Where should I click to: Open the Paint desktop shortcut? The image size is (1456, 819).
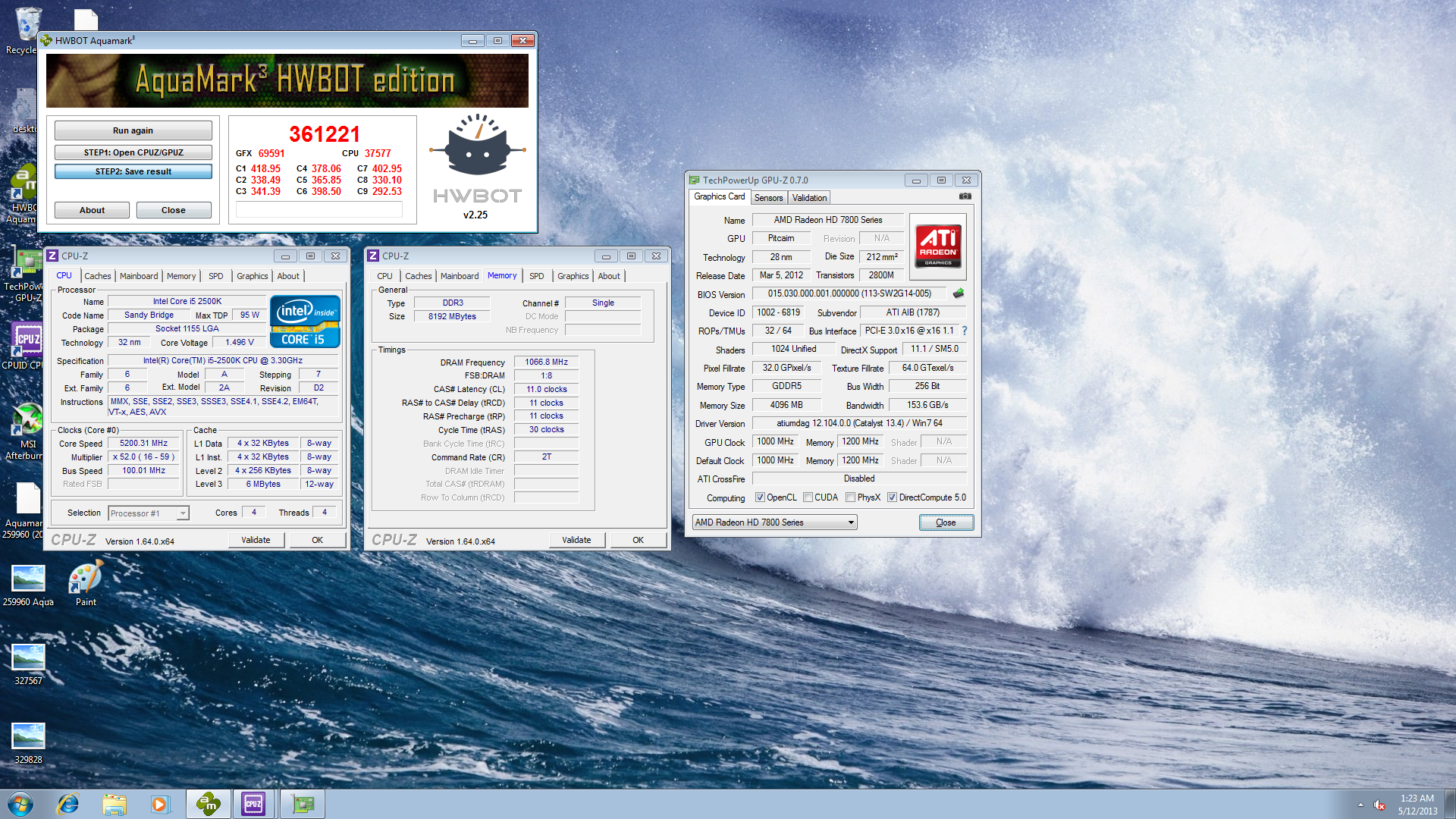(86, 584)
